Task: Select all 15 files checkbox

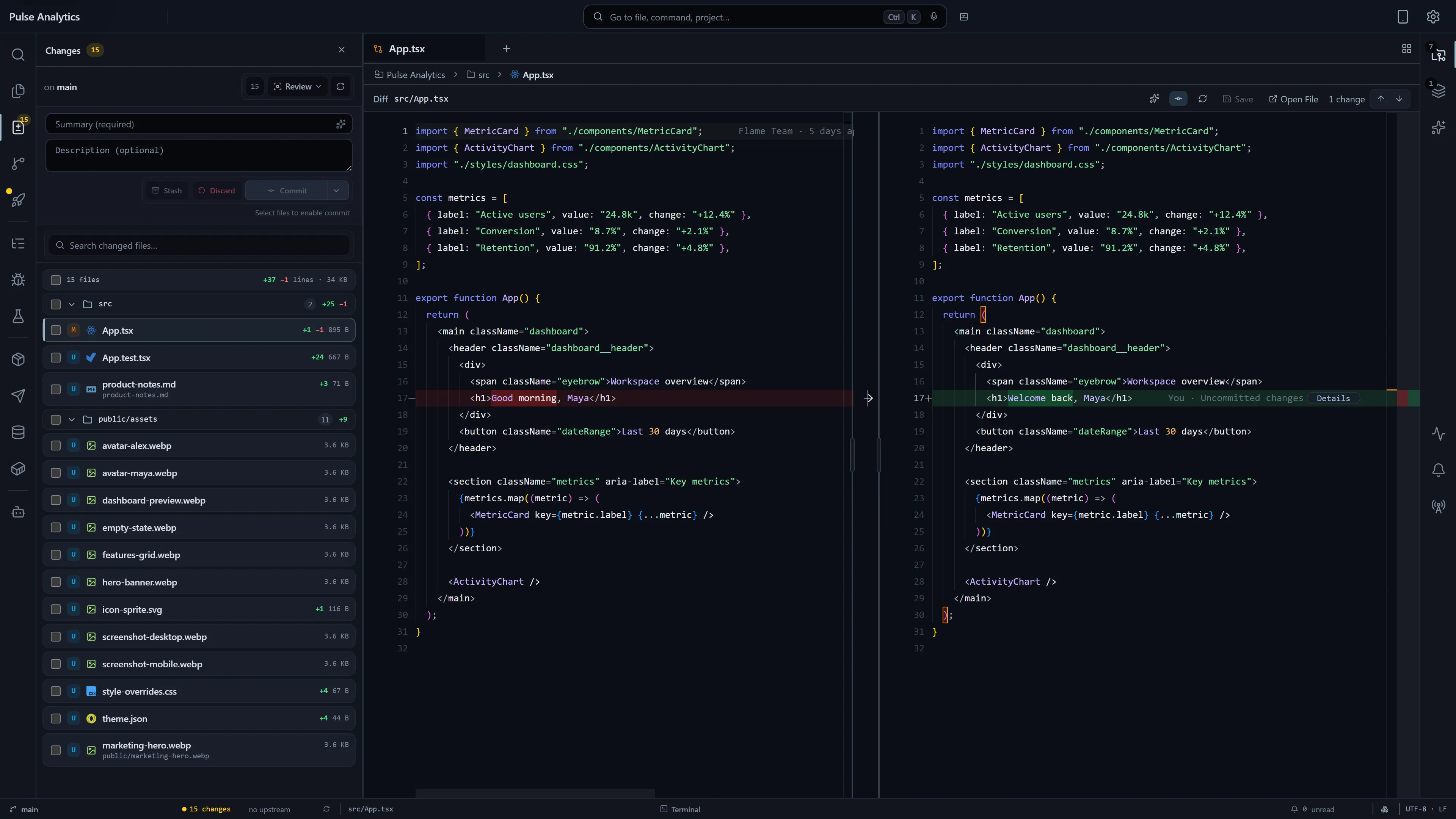Action: pos(55,280)
